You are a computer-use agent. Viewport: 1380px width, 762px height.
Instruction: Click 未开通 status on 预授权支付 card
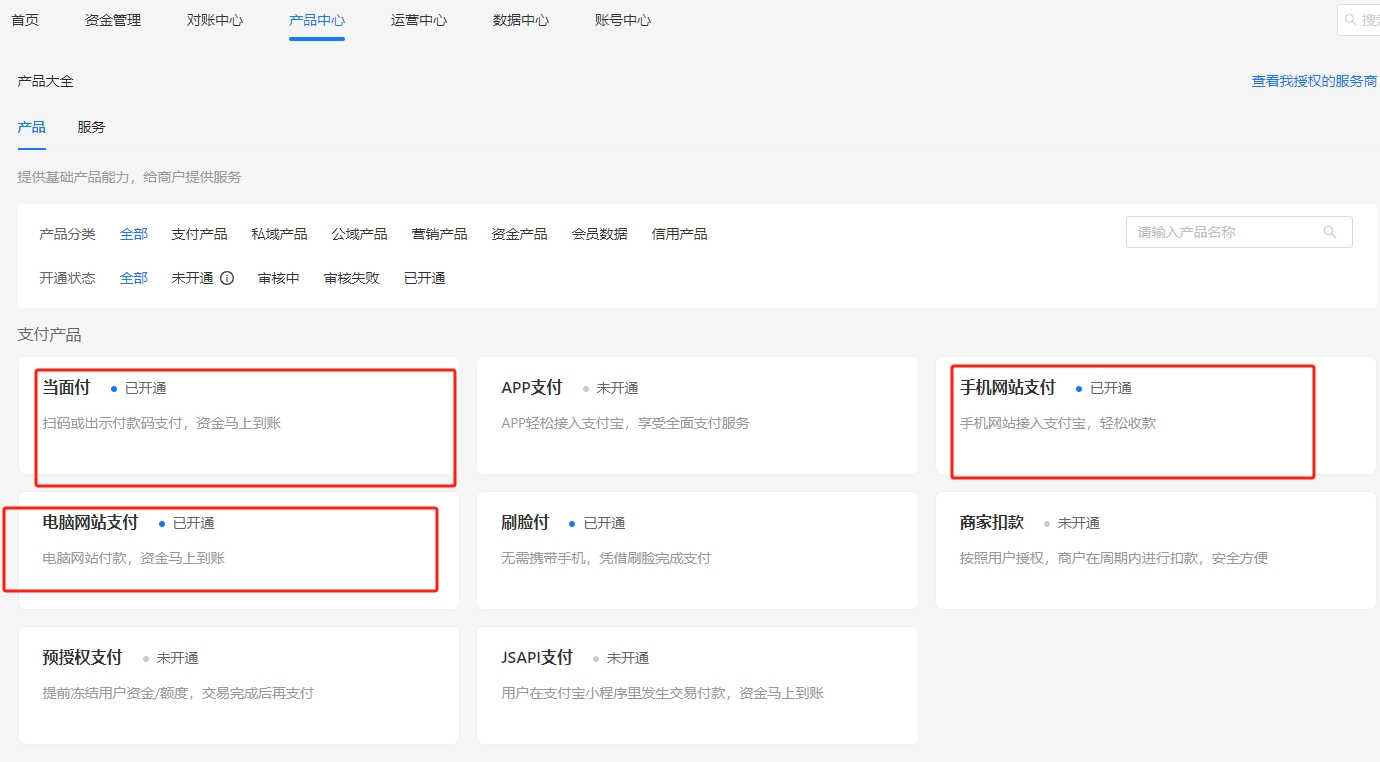click(x=178, y=658)
